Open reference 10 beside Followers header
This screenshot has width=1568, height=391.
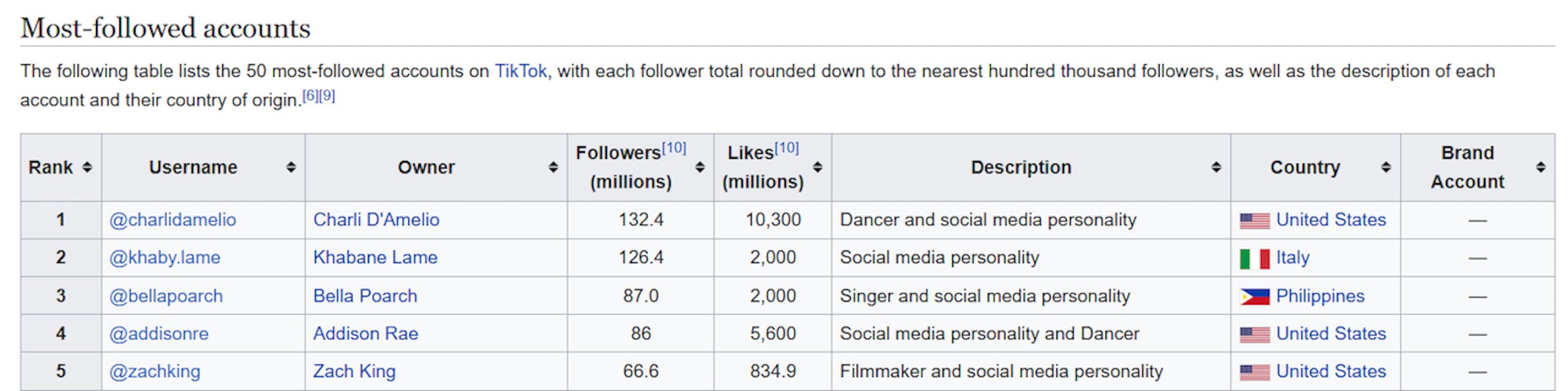pyautogui.click(x=674, y=148)
